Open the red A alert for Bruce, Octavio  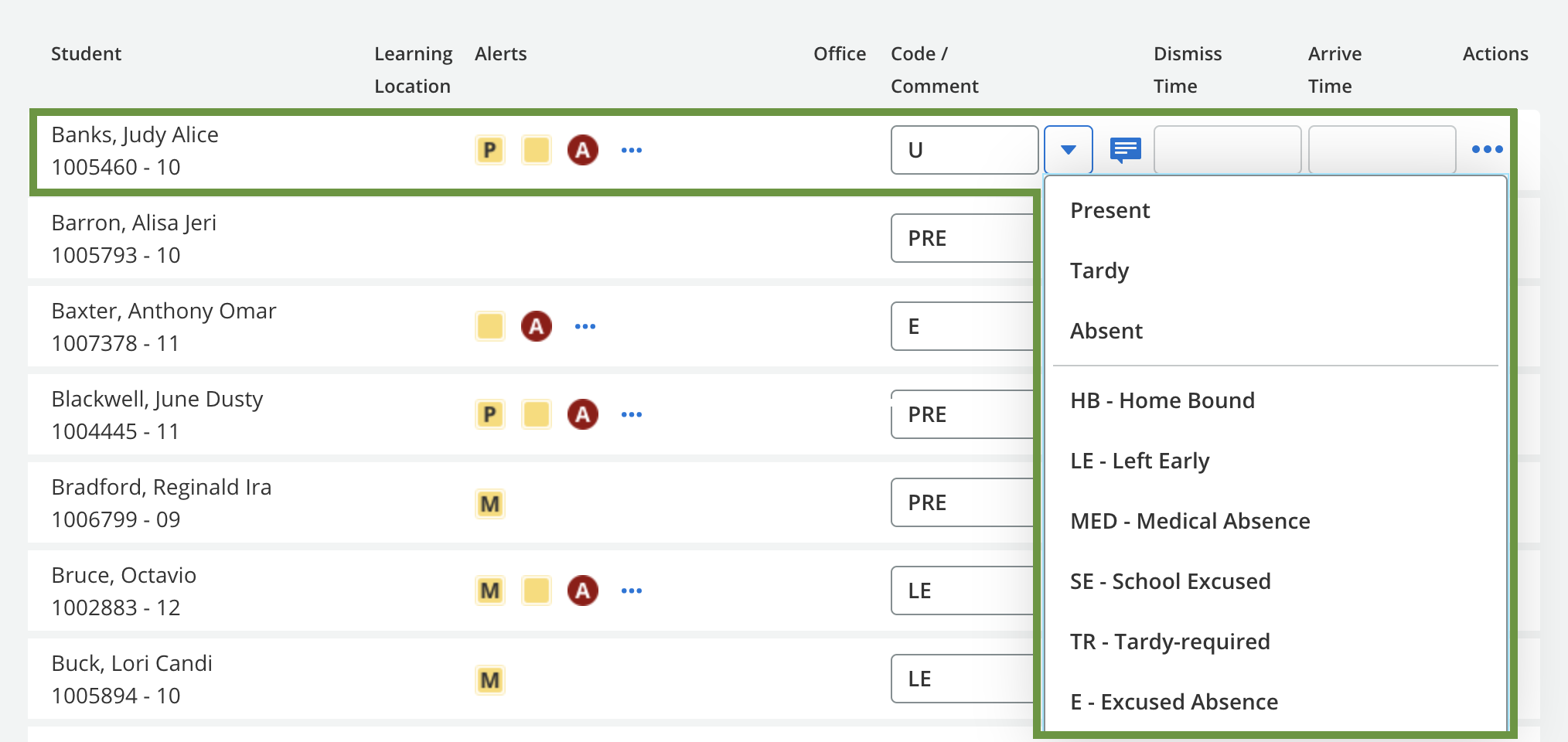[x=585, y=591]
